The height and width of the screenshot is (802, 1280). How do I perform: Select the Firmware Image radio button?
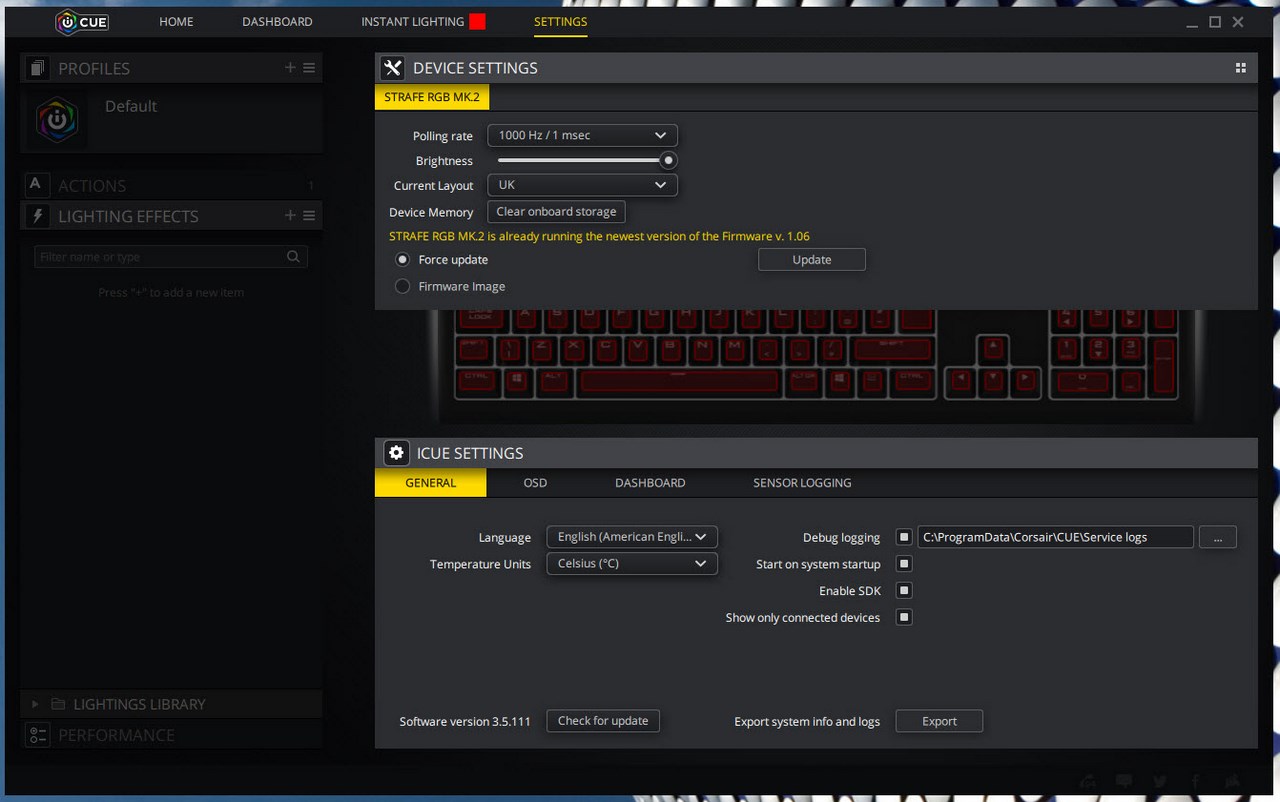pyautogui.click(x=403, y=286)
